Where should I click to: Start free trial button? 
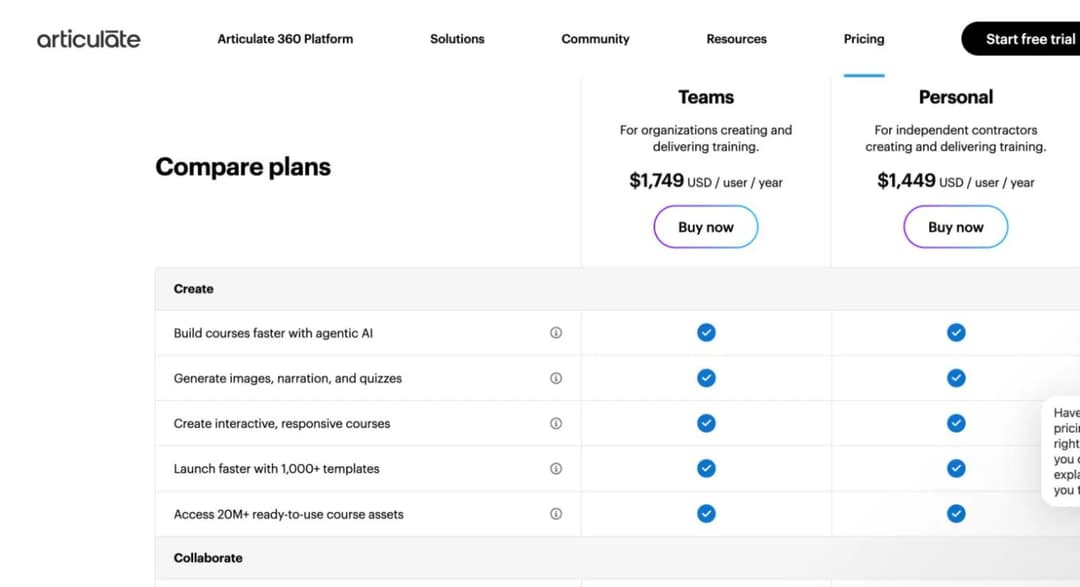(x=1021, y=39)
